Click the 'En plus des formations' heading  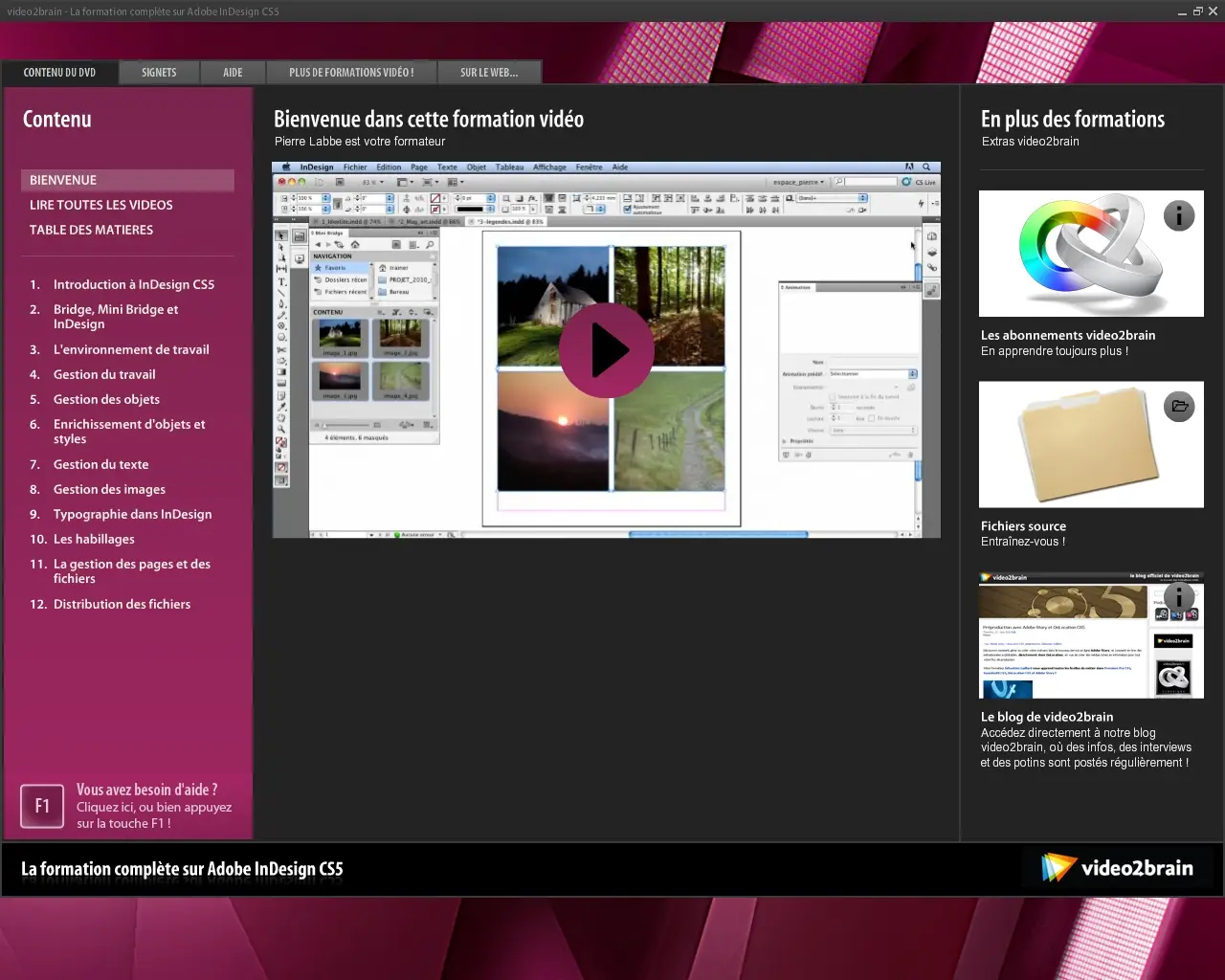tap(1073, 119)
